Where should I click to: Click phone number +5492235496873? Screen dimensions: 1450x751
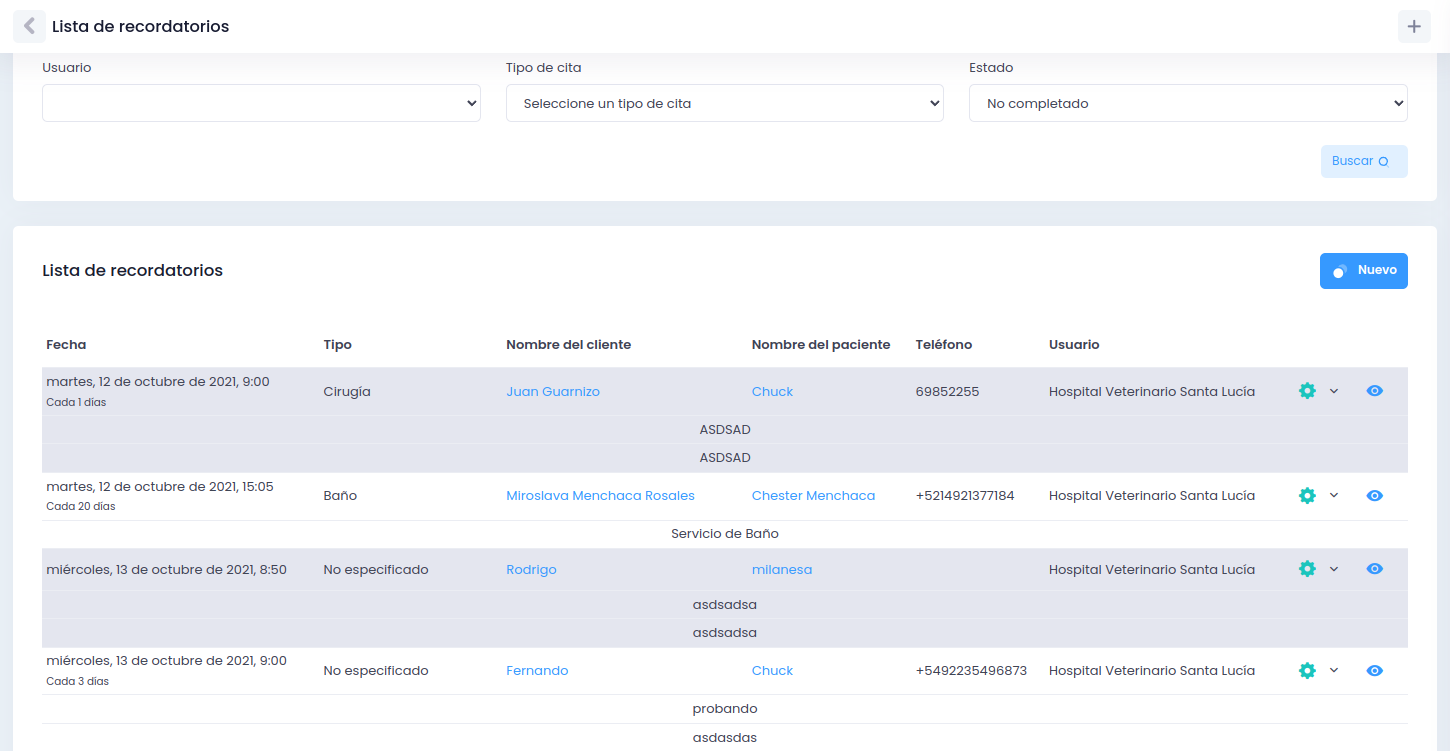point(971,671)
